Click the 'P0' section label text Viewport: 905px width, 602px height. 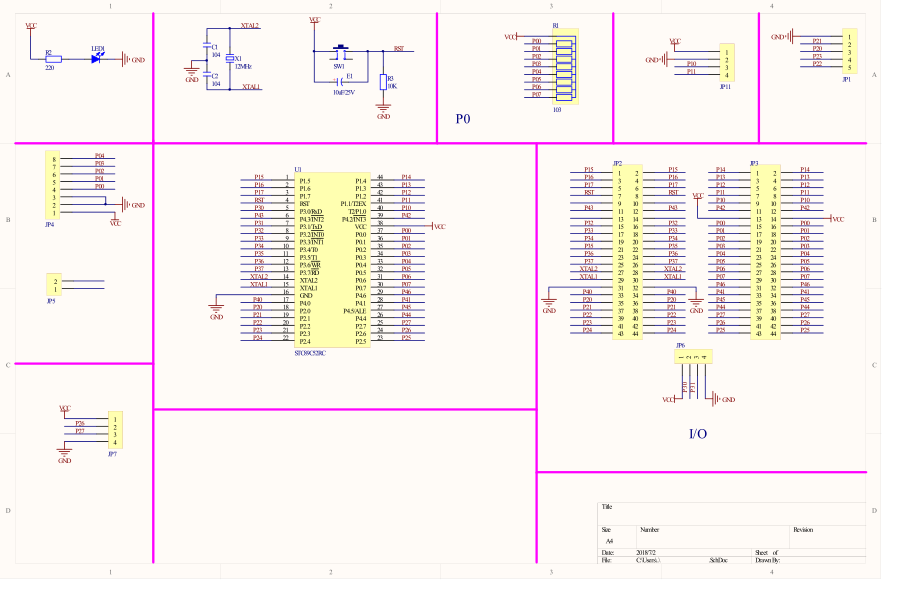point(463,119)
